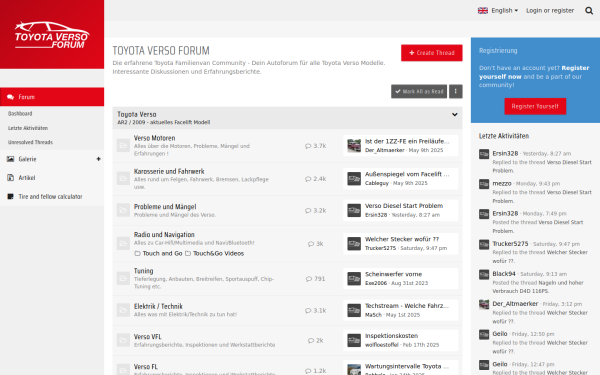The image size is (600, 375).
Task: Click wolfloestoffel avatar in Verso VFL row
Action: (354, 340)
